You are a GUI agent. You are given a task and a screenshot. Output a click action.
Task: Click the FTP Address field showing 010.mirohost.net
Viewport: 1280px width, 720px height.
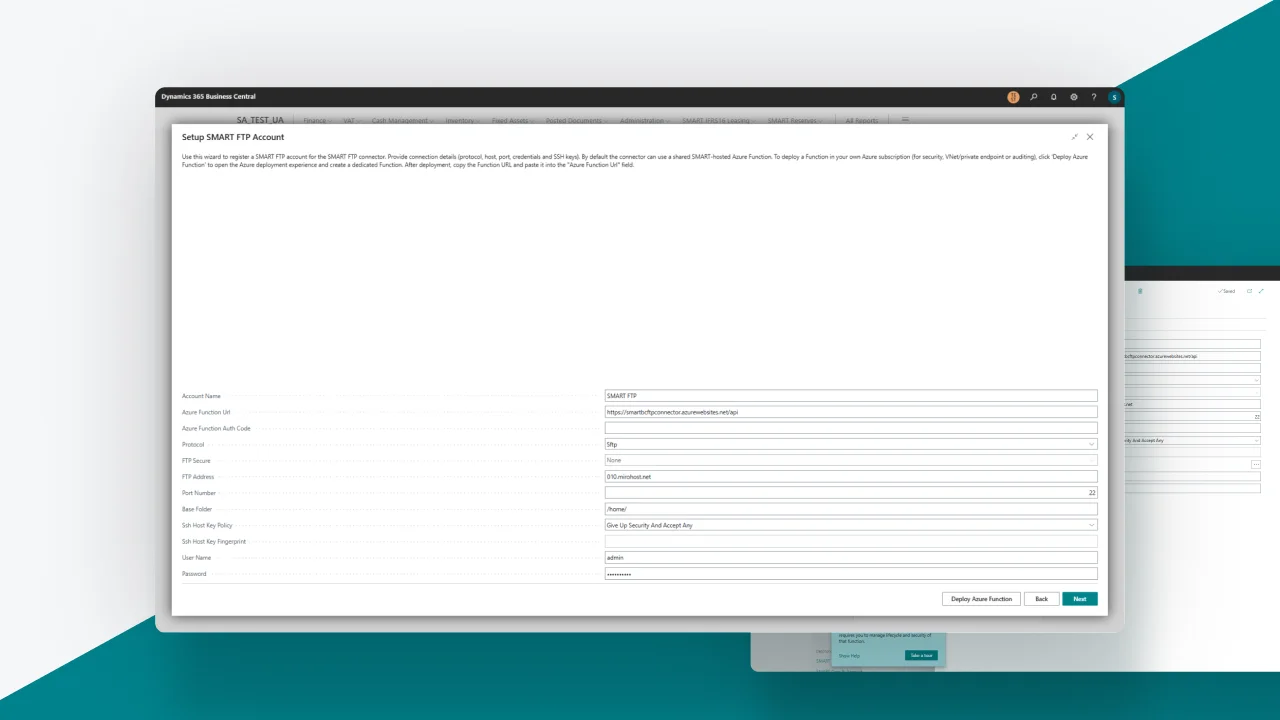tap(851, 477)
